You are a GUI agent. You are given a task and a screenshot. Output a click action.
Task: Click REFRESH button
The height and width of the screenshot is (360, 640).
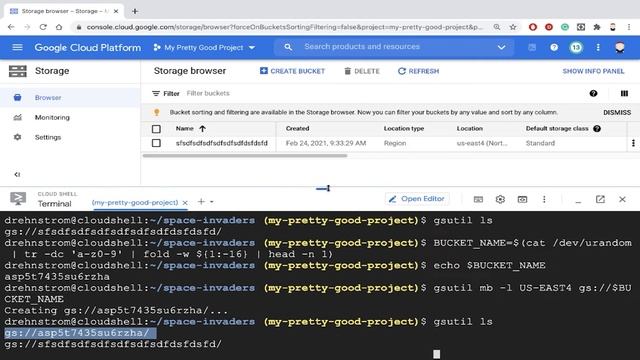pyautogui.click(x=418, y=71)
